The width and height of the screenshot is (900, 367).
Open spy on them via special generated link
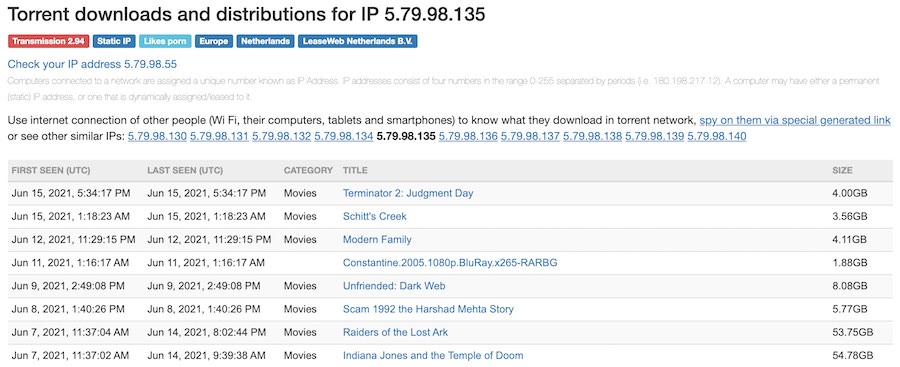[795, 121]
